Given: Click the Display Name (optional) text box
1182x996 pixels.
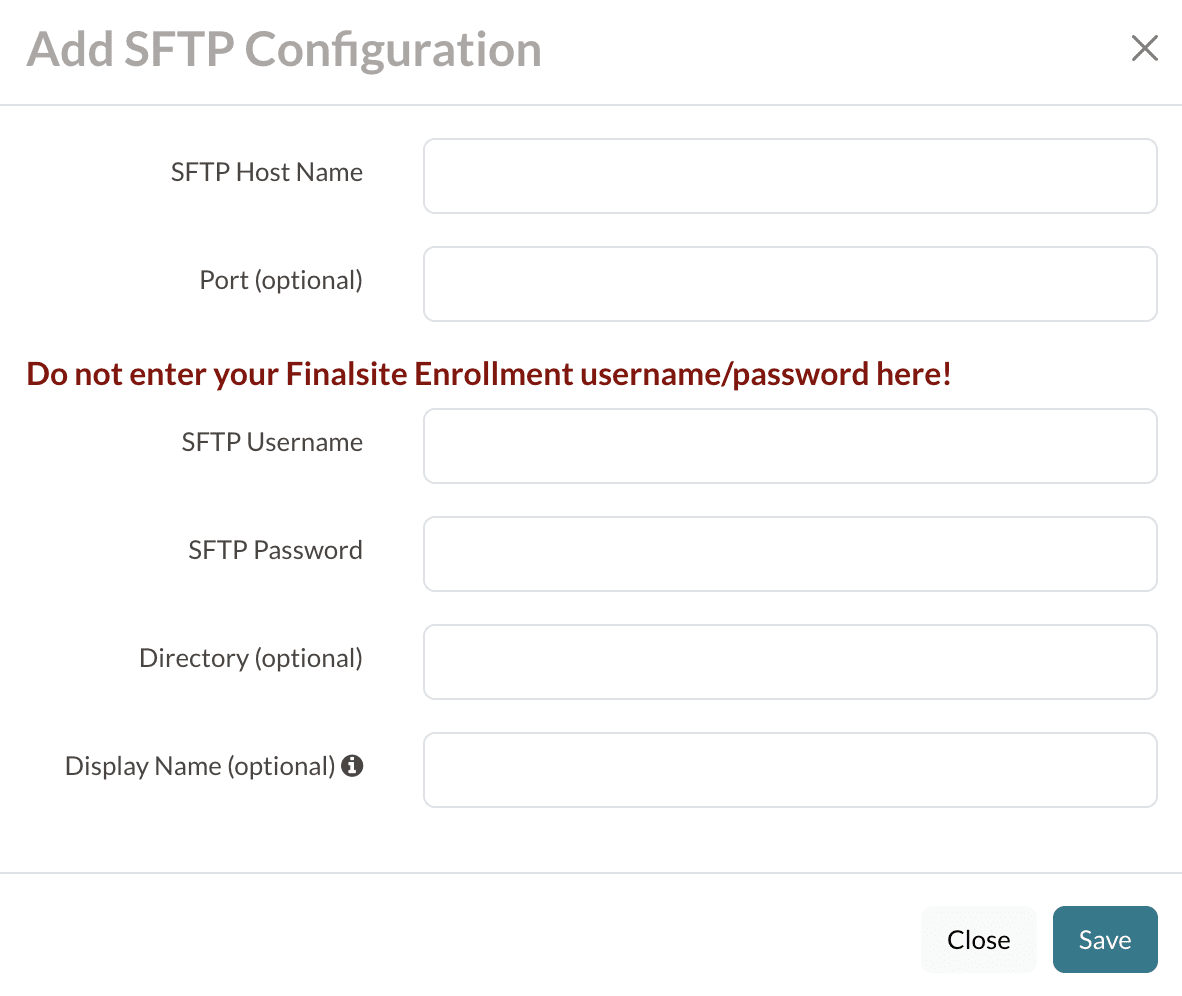Looking at the screenshot, I should click(x=790, y=769).
